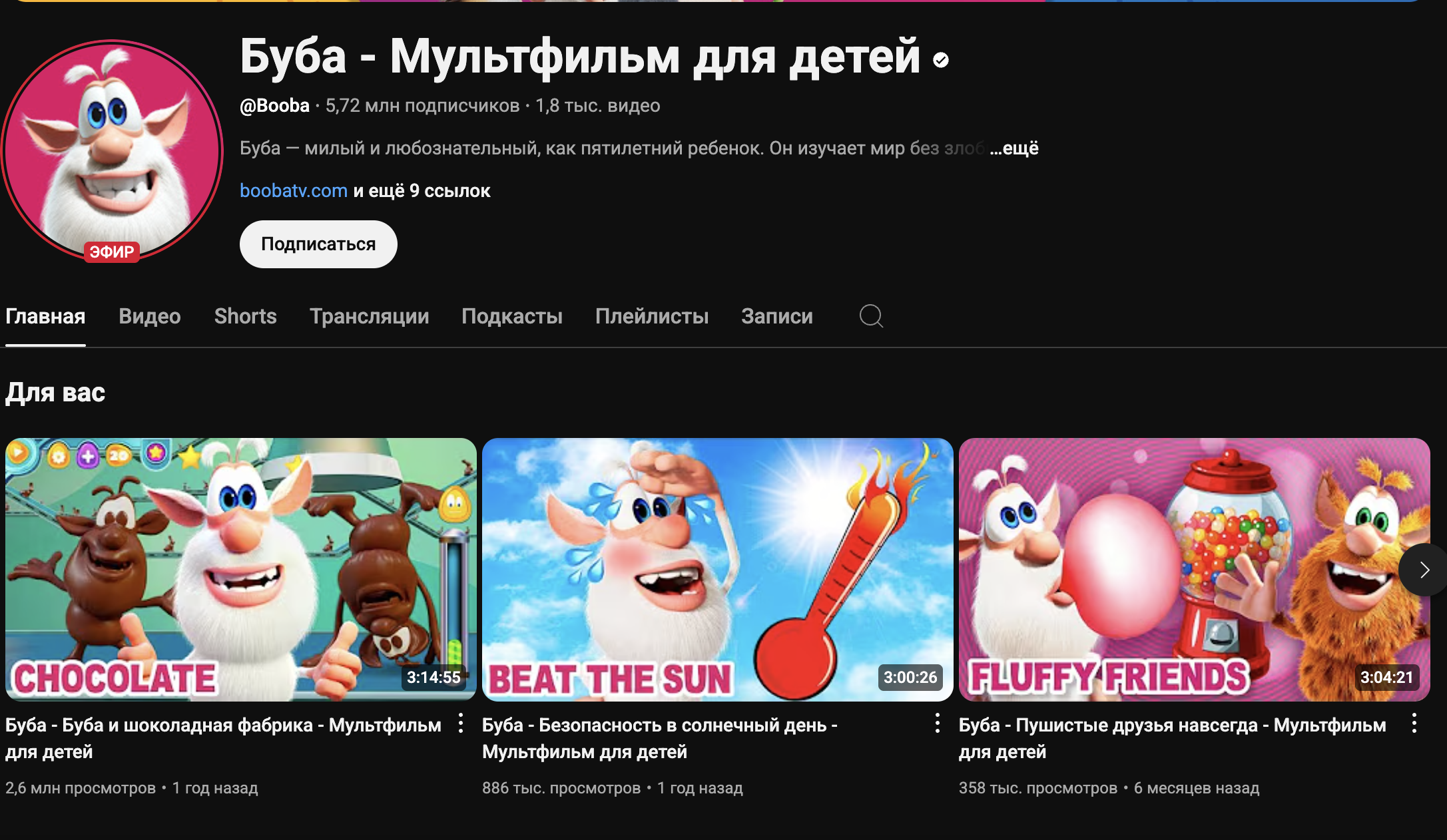
Task: Play the CHOCOLATE video thumbnail
Action: coord(241,570)
